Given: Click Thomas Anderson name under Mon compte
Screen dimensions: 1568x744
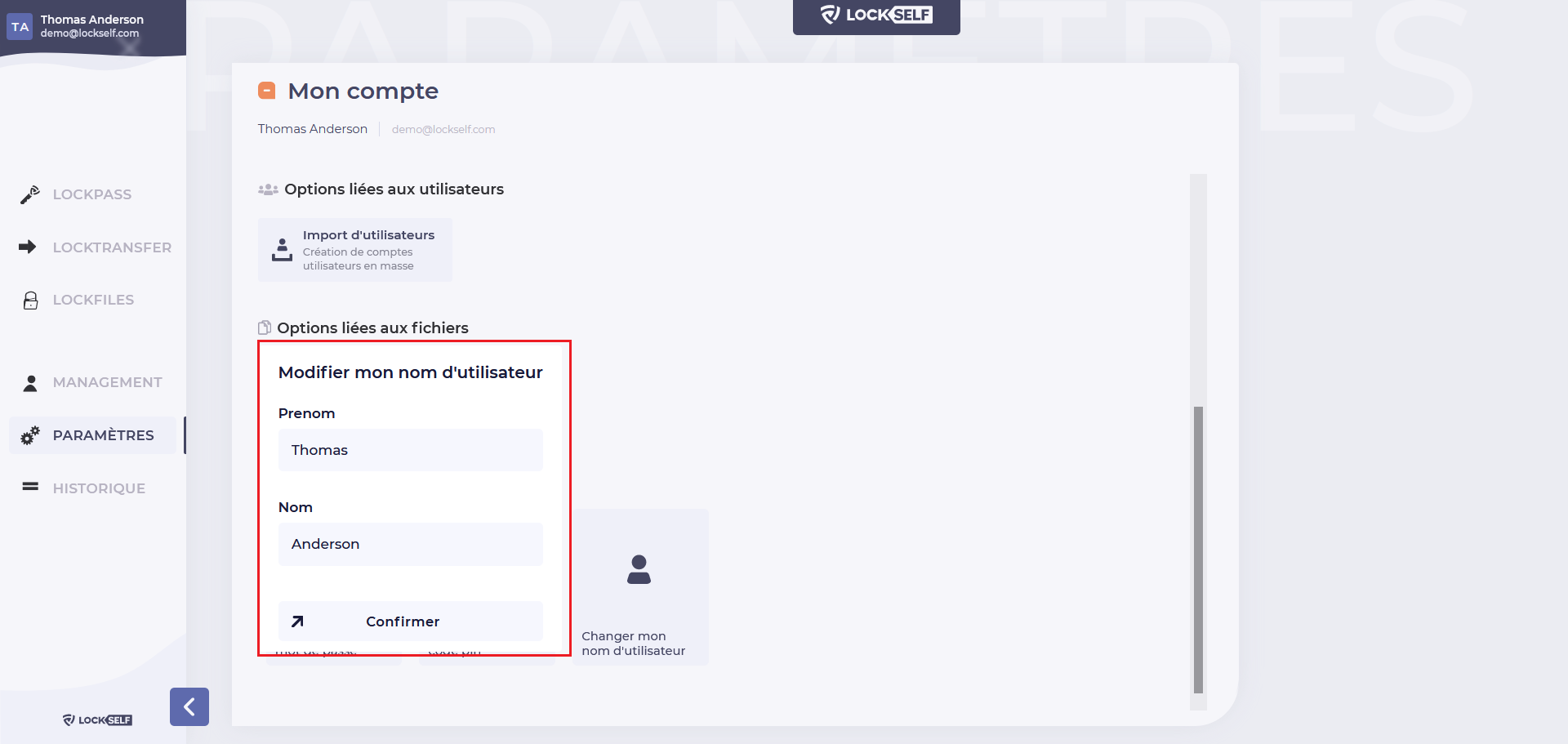Looking at the screenshot, I should pyautogui.click(x=313, y=129).
